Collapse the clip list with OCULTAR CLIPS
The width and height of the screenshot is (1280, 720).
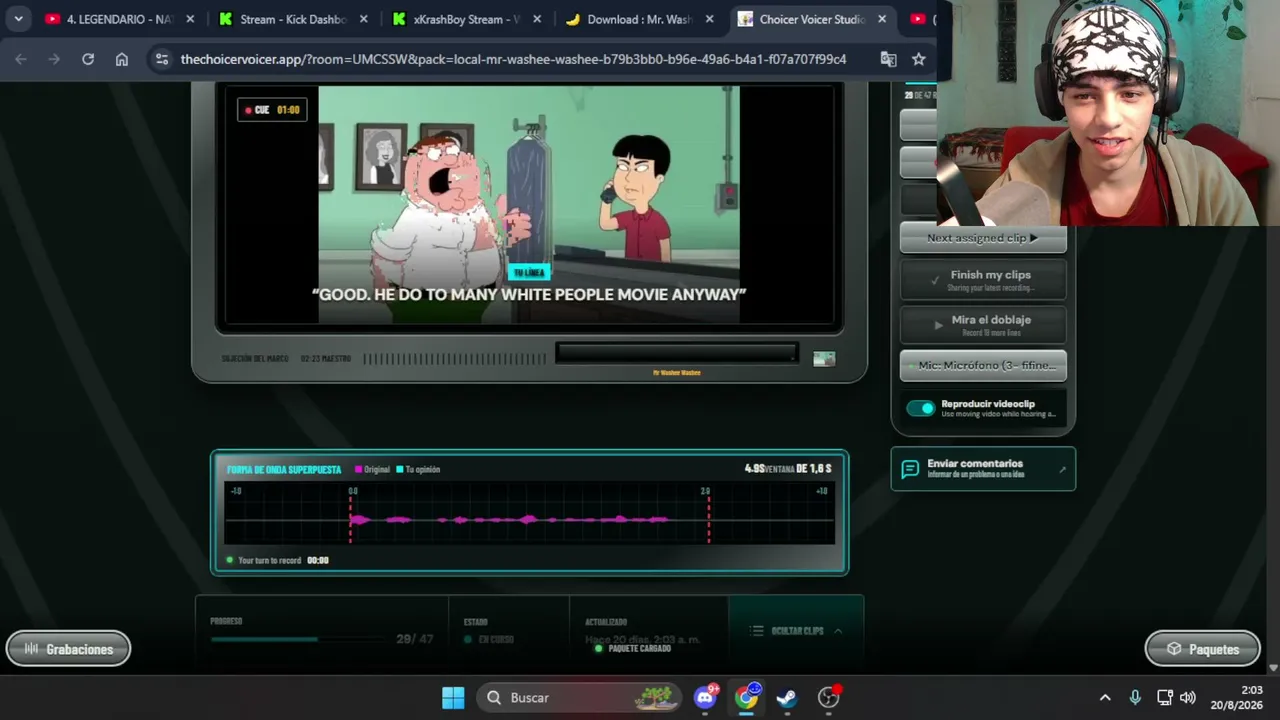click(x=796, y=631)
